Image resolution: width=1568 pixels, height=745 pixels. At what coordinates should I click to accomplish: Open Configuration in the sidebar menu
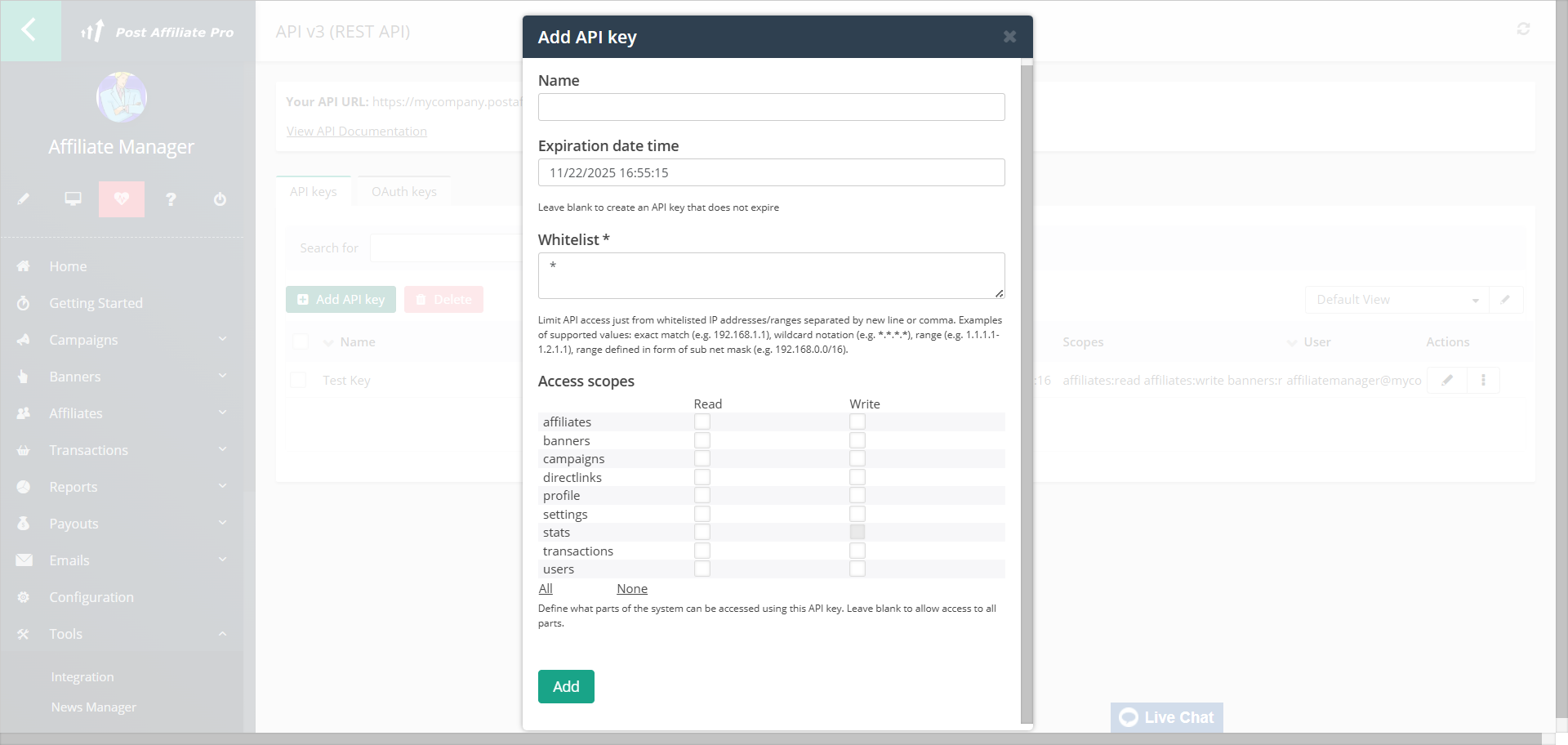(x=91, y=597)
